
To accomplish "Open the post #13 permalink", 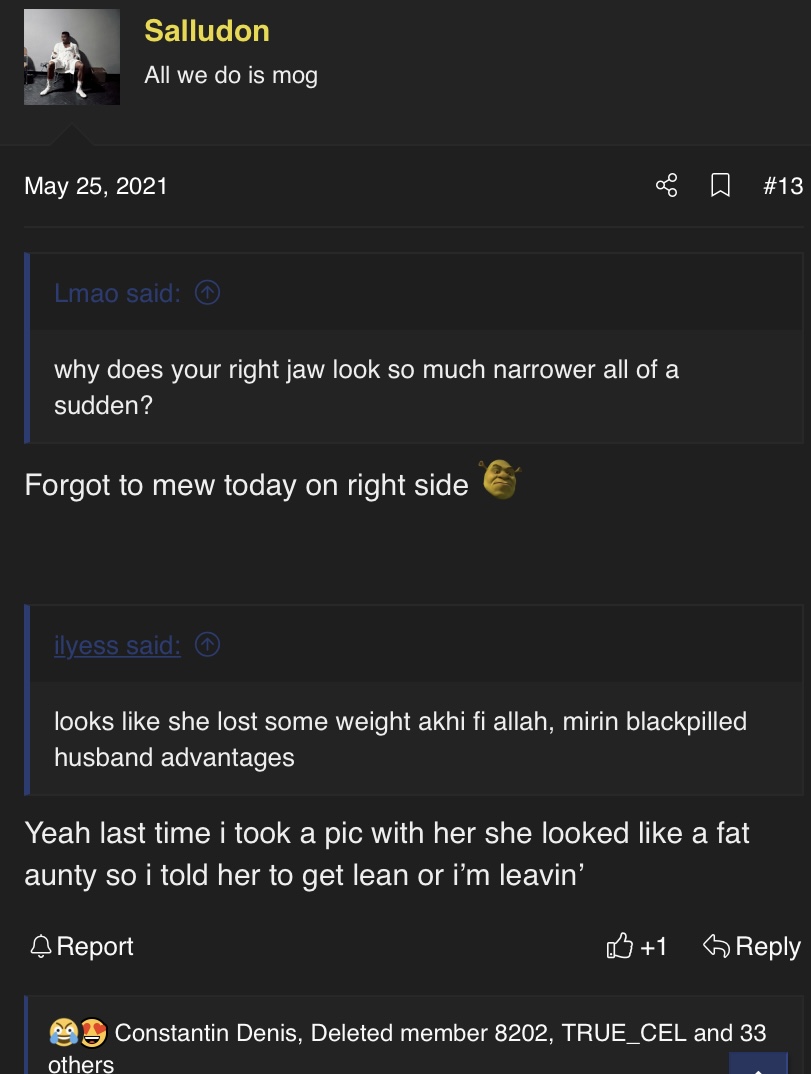I will tap(783, 186).
